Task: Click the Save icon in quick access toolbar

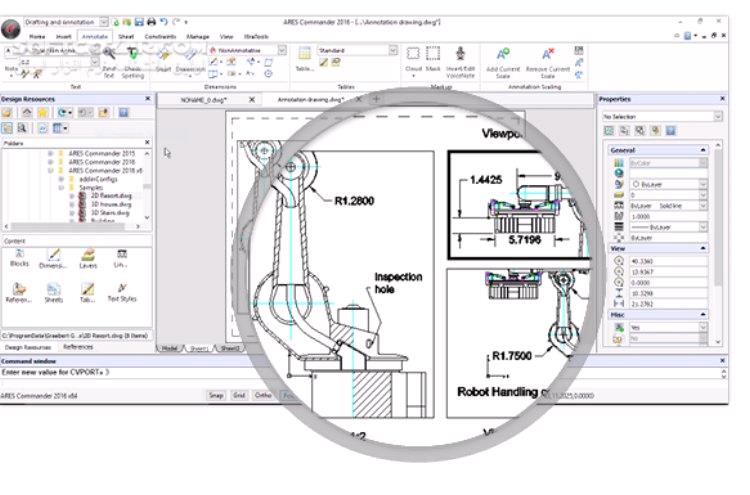Action: tap(139, 22)
